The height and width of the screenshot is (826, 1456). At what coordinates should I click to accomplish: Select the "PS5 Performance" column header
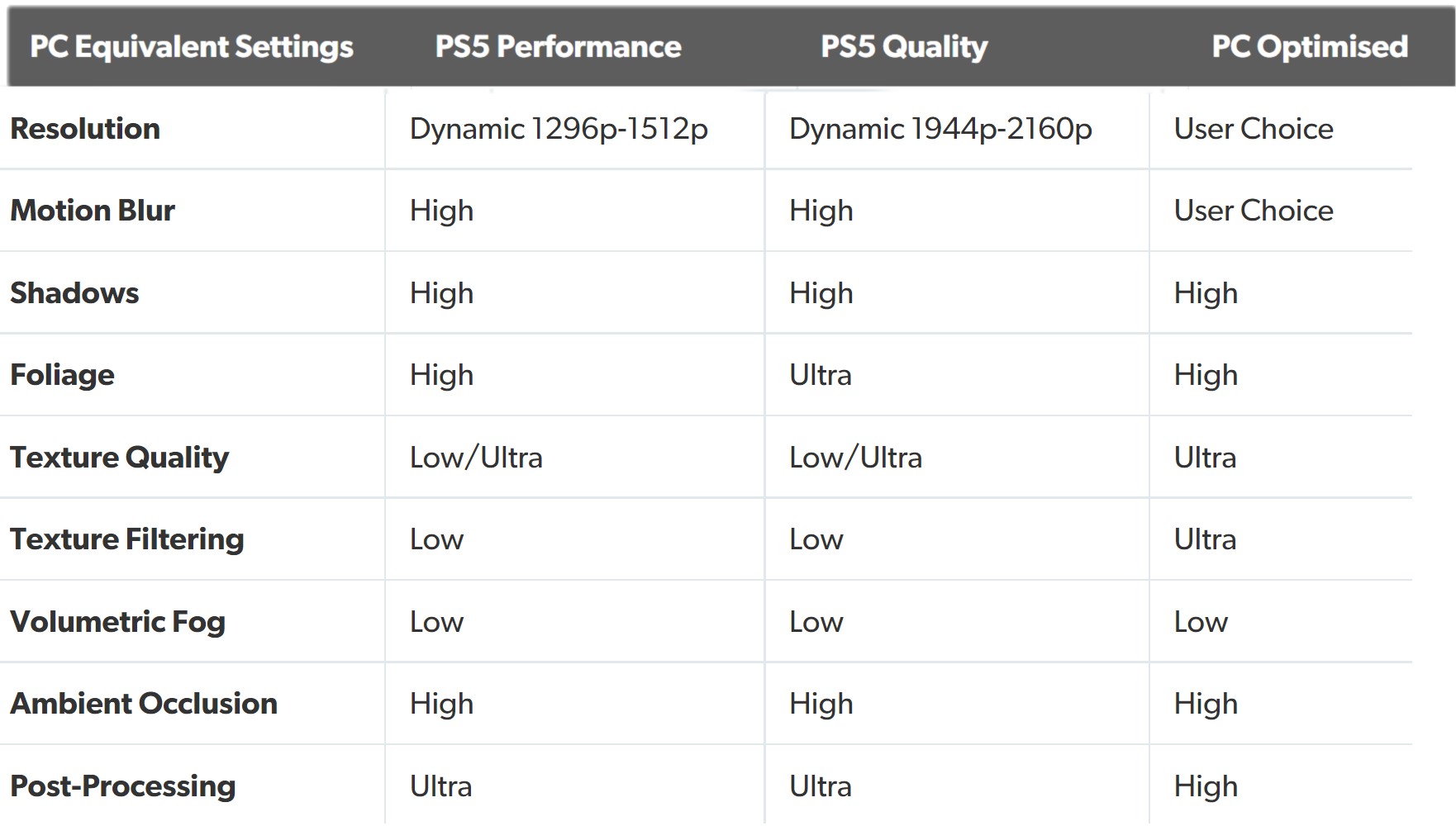pyautogui.click(x=558, y=47)
